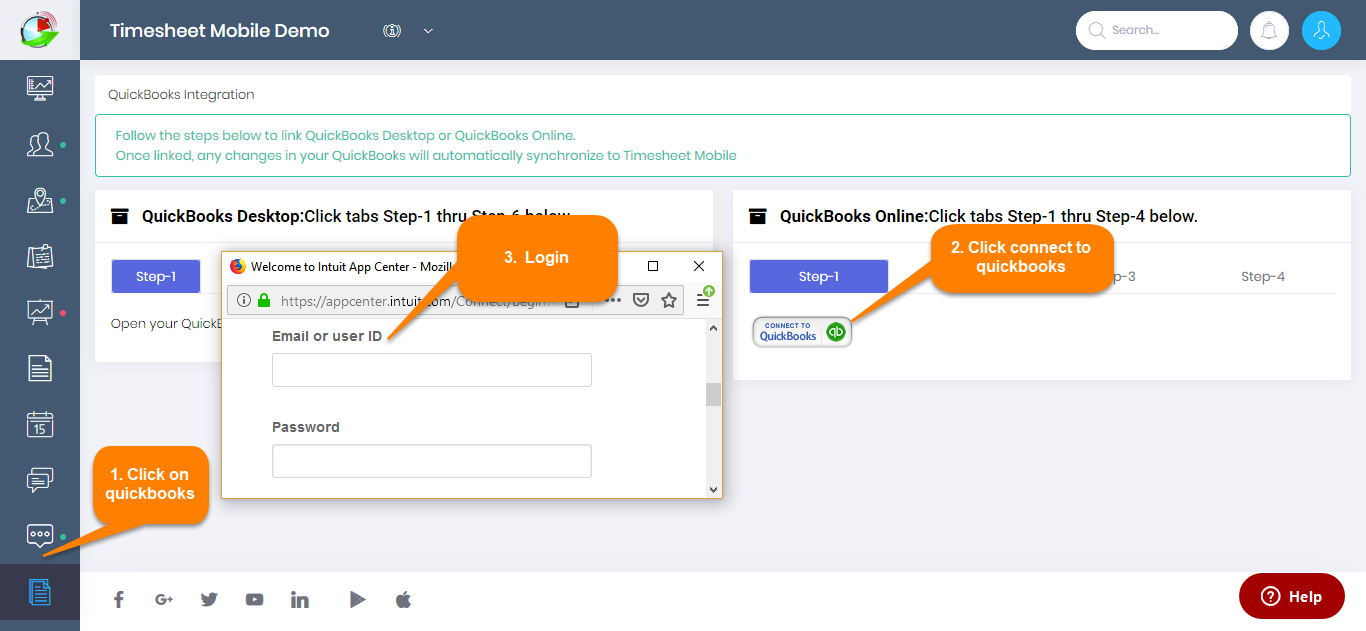This screenshot has width=1366, height=631.
Task: Open the users icon in sidebar
Action: (40, 144)
